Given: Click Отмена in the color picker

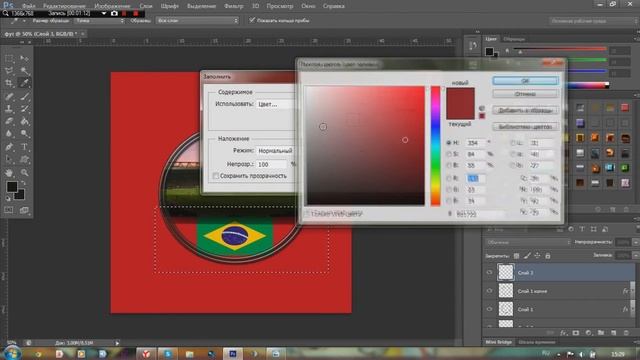Looking at the screenshot, I should pos(525,94).
